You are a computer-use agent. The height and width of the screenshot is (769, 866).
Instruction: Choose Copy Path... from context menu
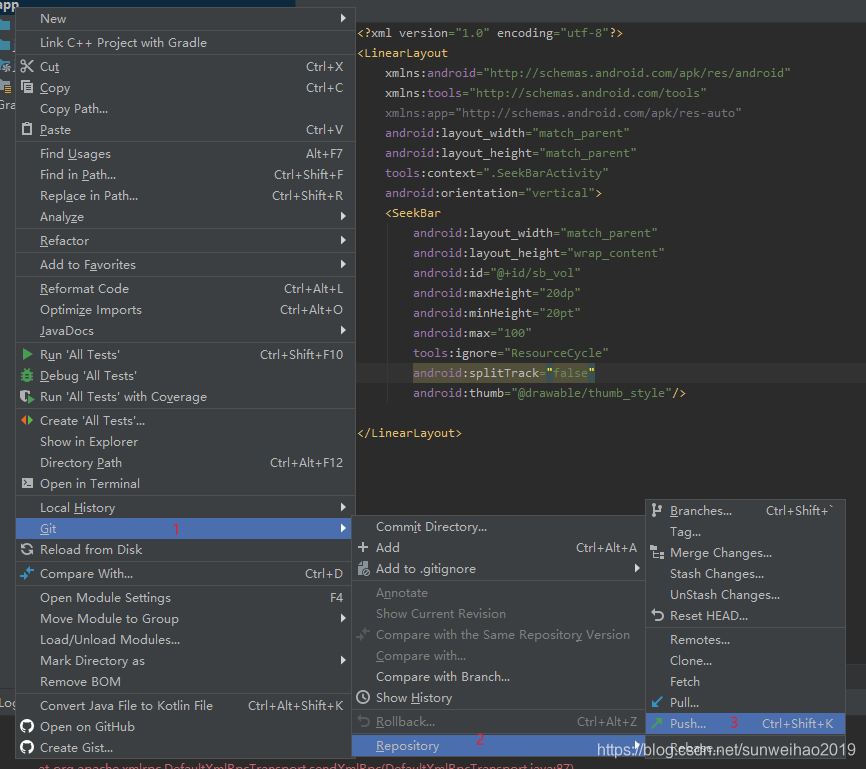point(185,108)
